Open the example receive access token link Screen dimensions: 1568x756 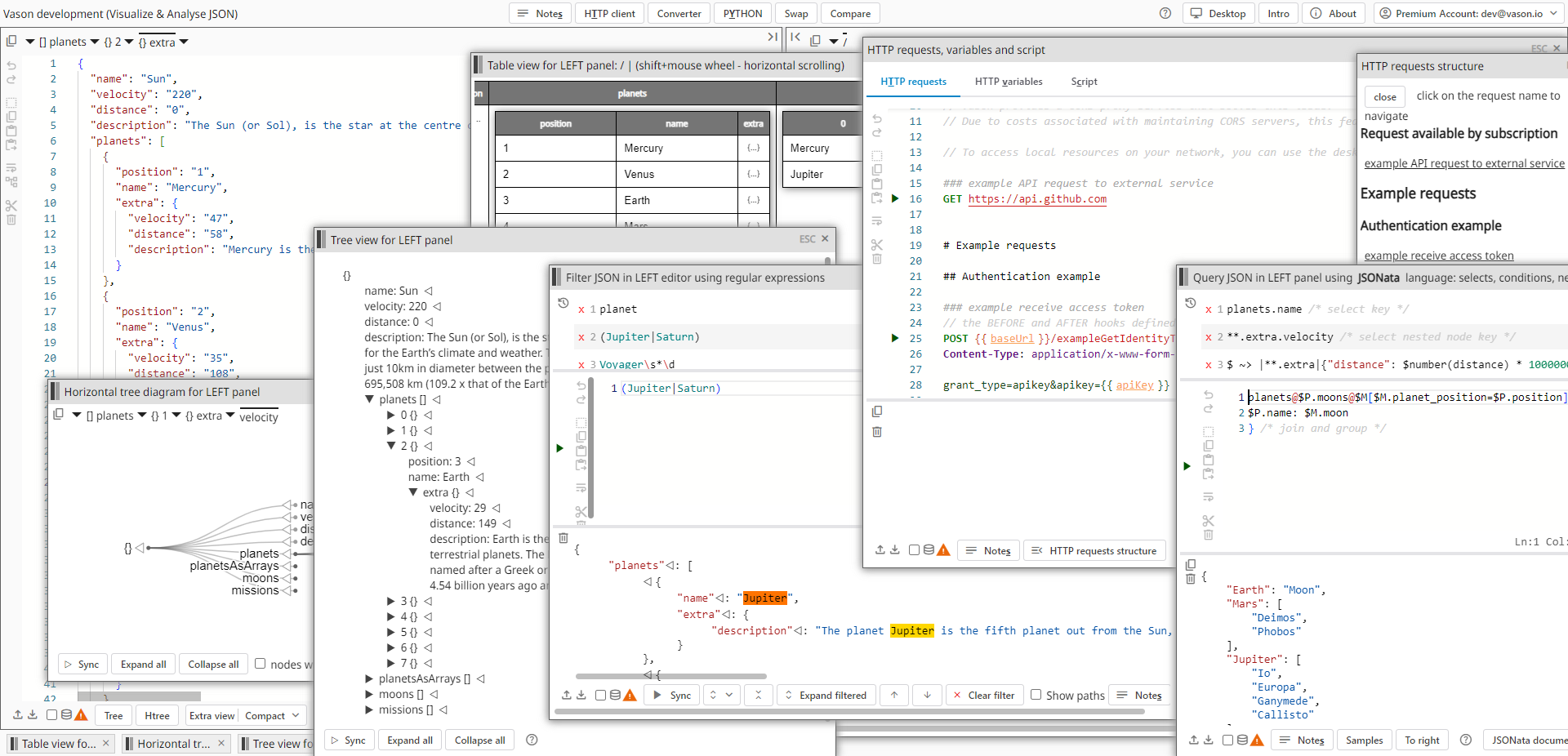(x=1438, y=256)
